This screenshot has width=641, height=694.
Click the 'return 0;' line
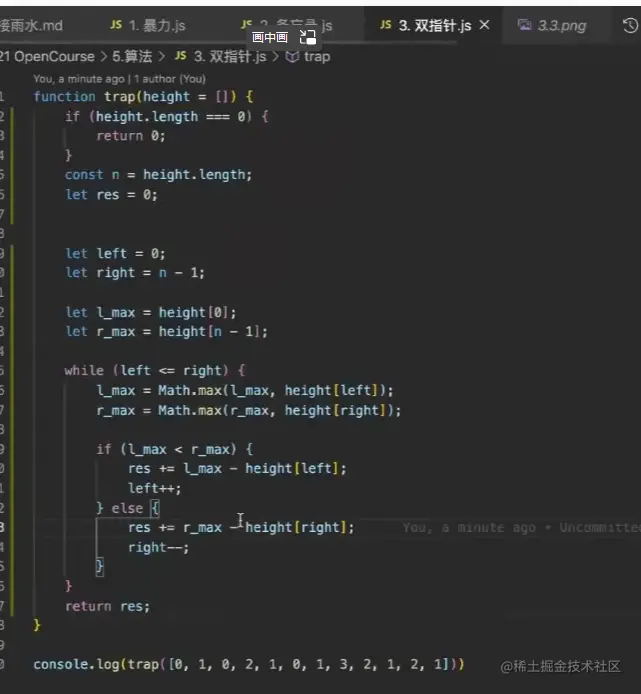[131, 136]
